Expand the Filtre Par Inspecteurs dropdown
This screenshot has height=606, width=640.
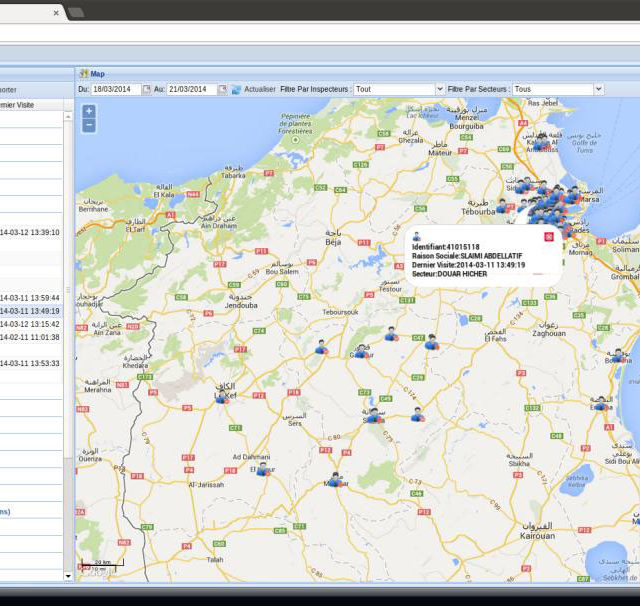click(x=439, y=89)
